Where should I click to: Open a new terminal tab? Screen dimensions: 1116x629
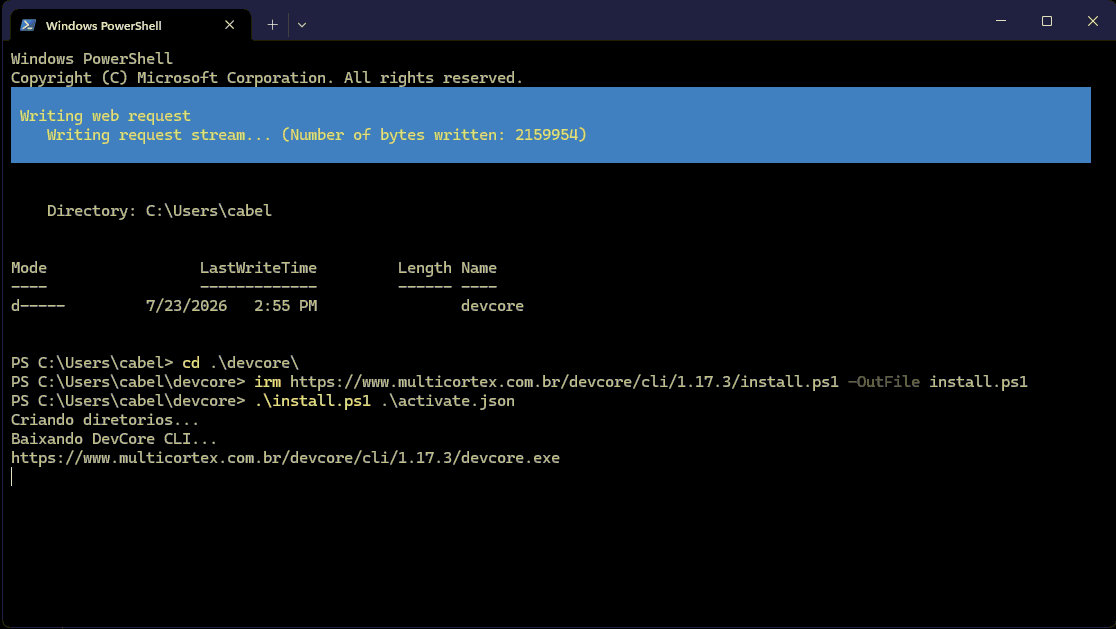pos(272,25)
